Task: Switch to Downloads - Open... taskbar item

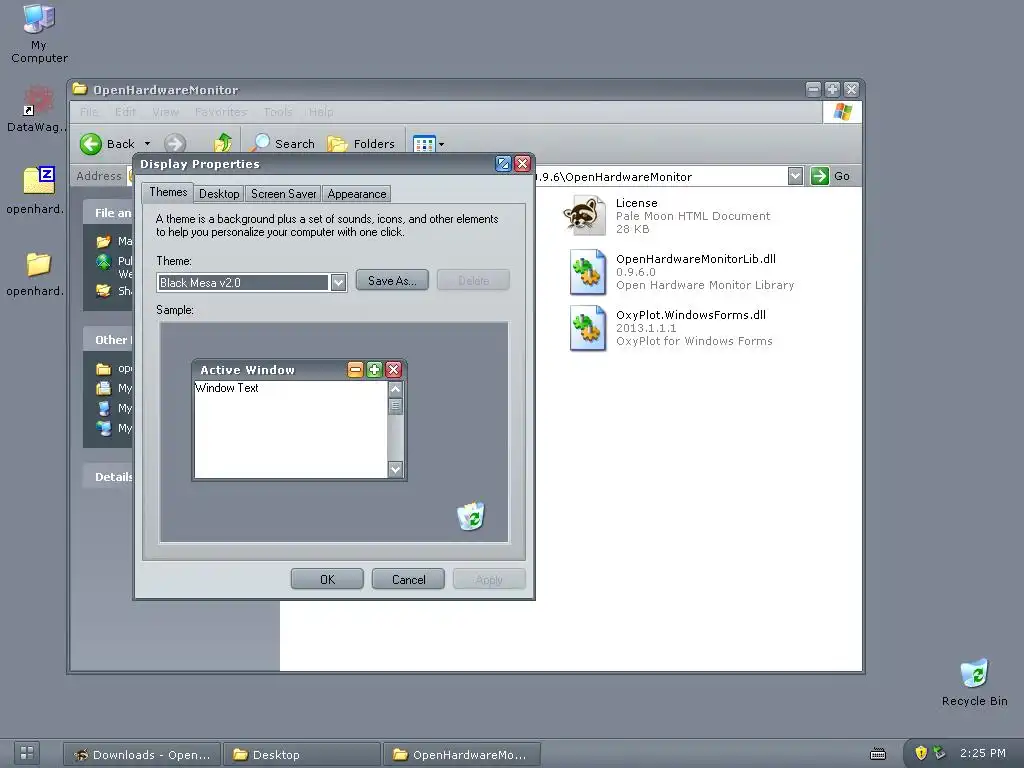Action: [x=142, y=754]
